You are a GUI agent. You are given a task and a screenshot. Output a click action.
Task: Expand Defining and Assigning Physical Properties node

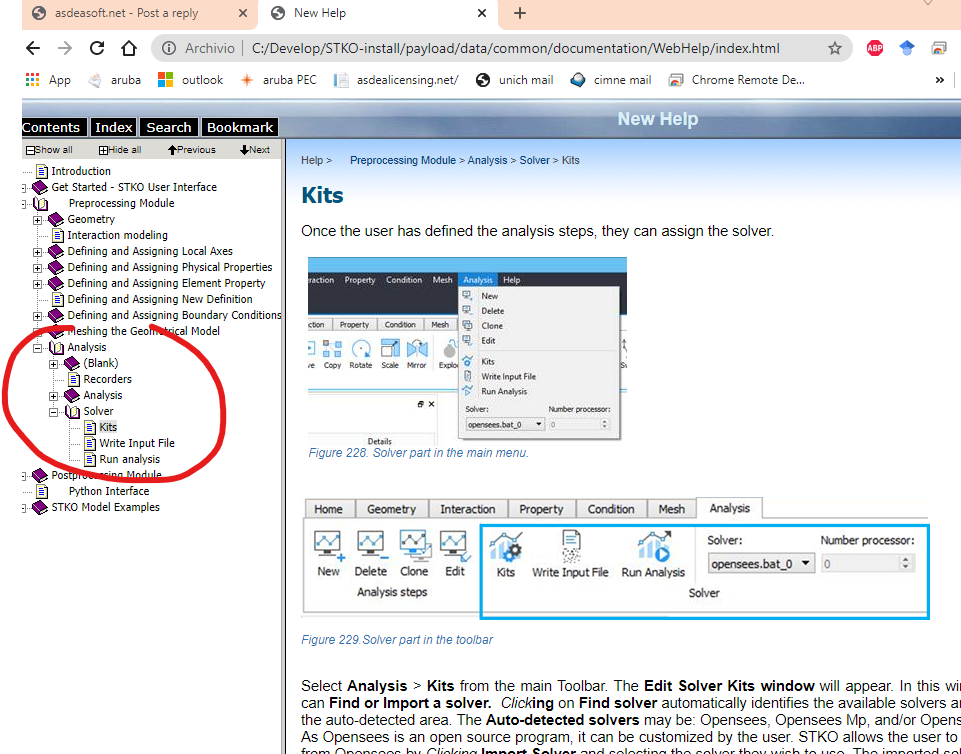click(38, 268)
